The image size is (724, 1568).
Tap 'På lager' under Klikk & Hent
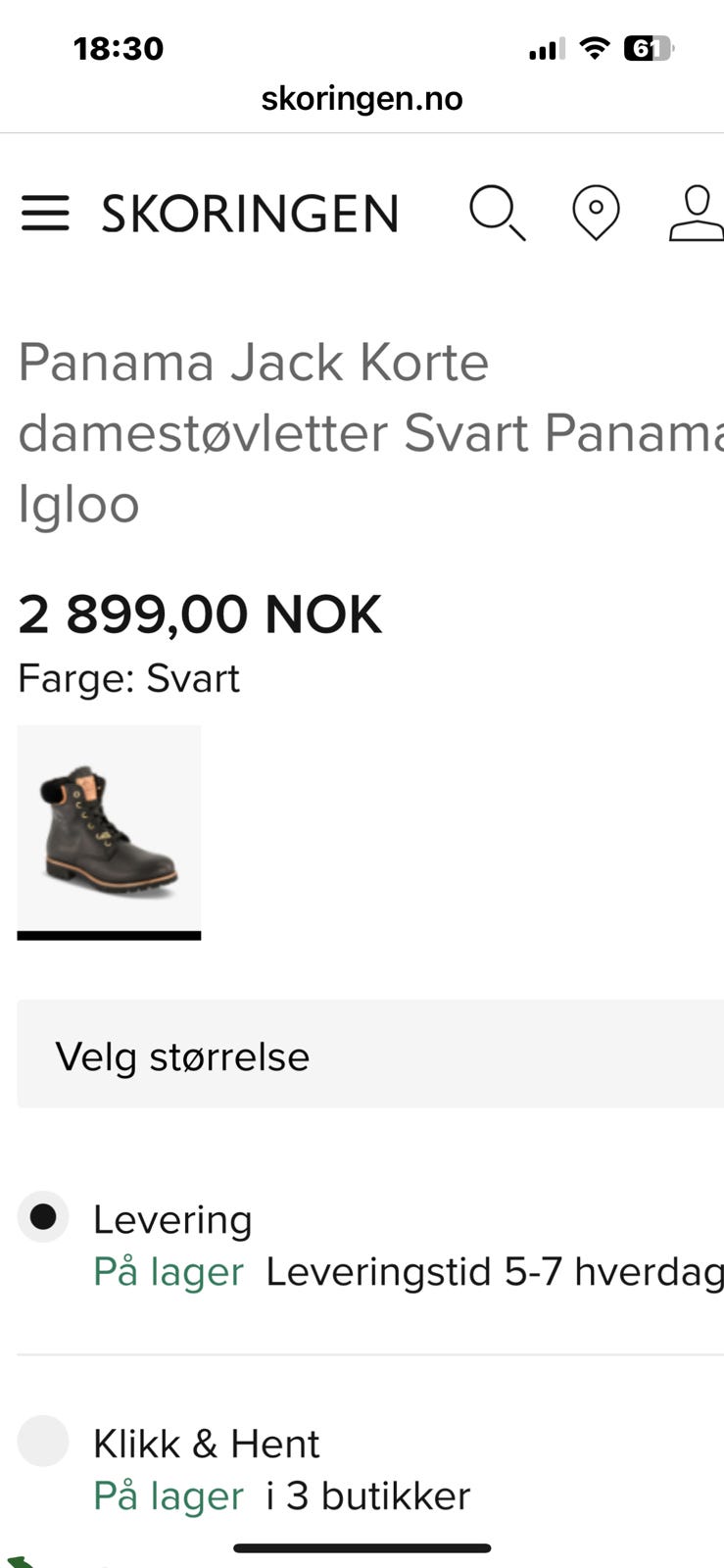168,1495
